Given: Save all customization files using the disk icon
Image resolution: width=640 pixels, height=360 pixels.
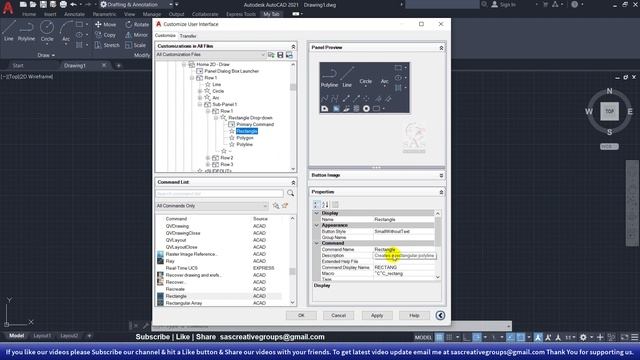Looking at the screenshot, I should point(280,55).
